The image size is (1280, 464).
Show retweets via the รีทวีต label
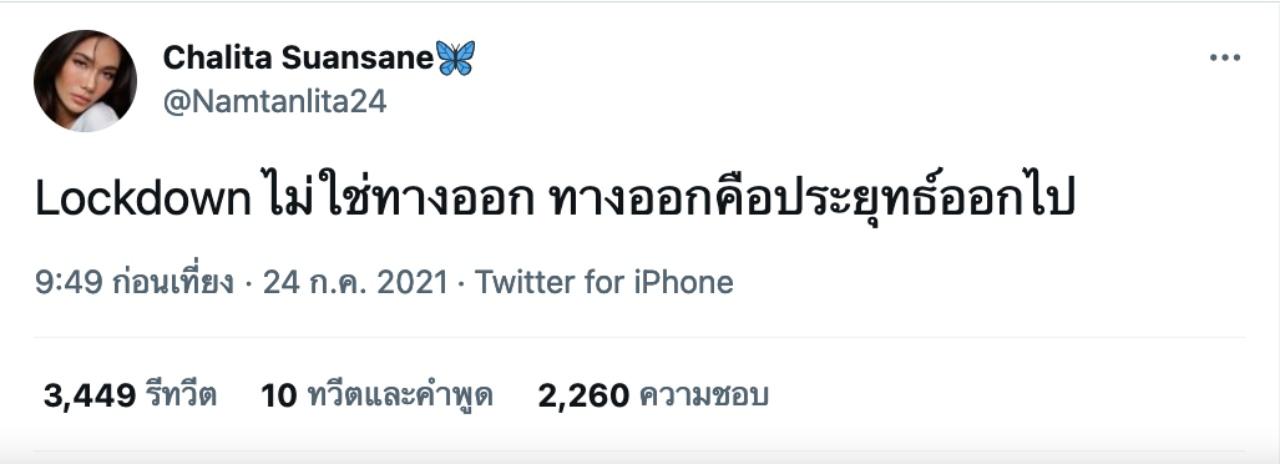click(182, 396)
